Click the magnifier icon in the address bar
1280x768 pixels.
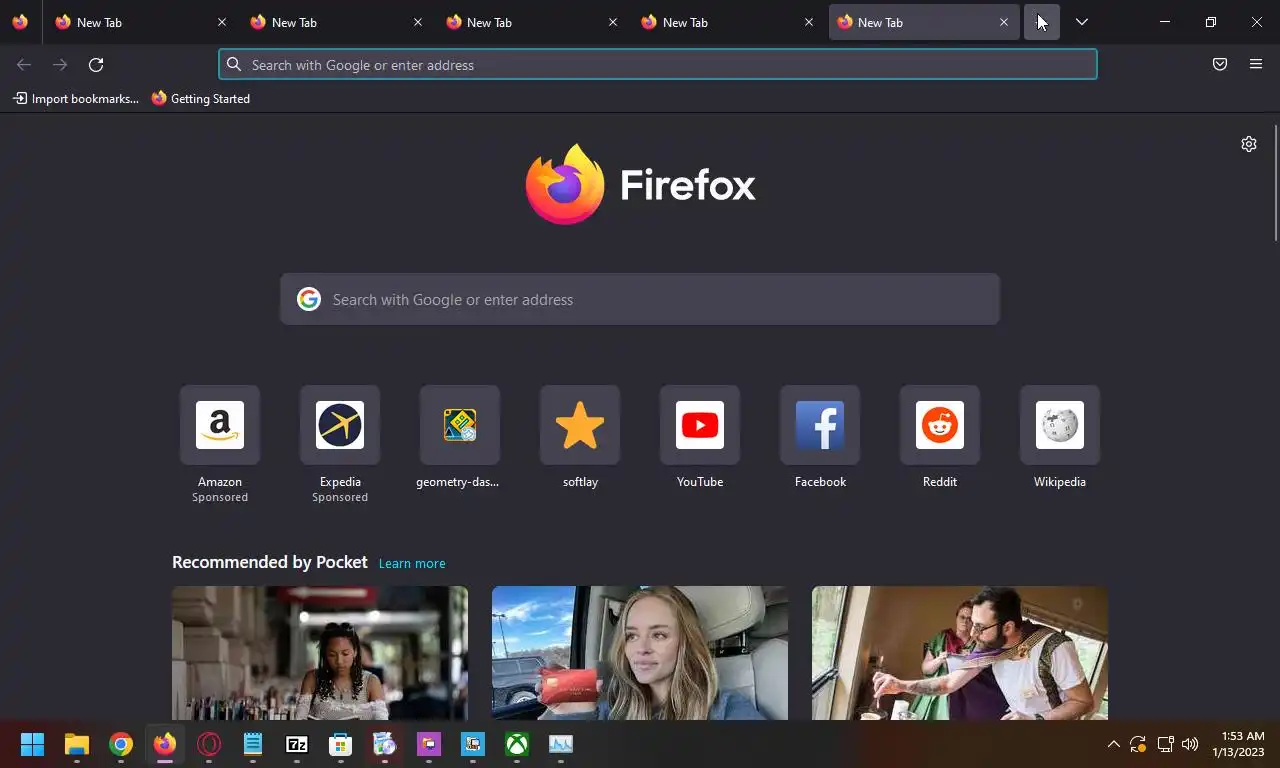point(234,65)
